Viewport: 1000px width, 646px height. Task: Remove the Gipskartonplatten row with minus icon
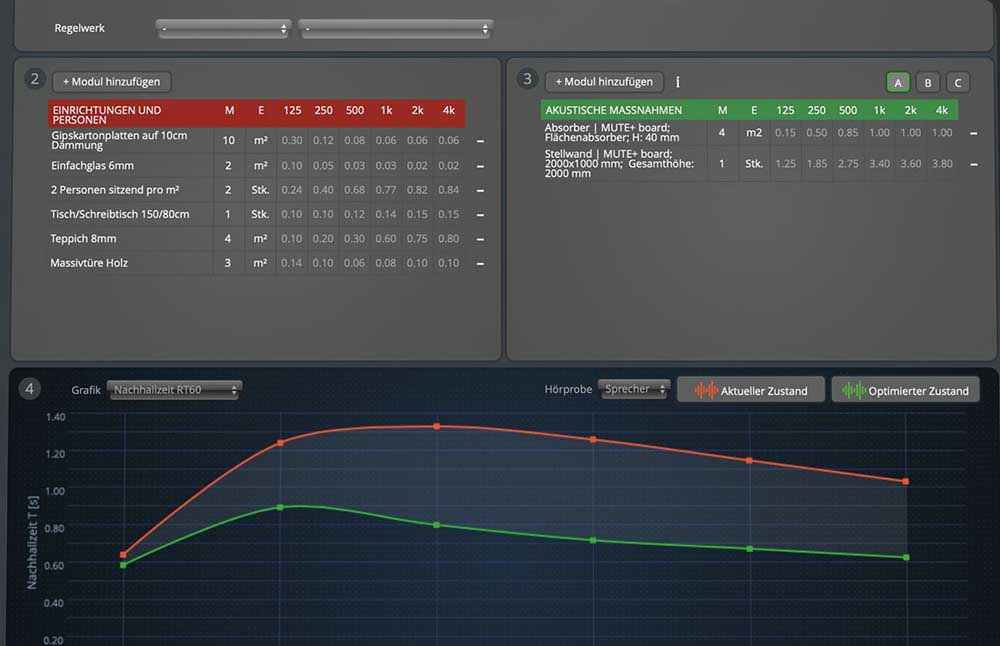pos(481,141)
